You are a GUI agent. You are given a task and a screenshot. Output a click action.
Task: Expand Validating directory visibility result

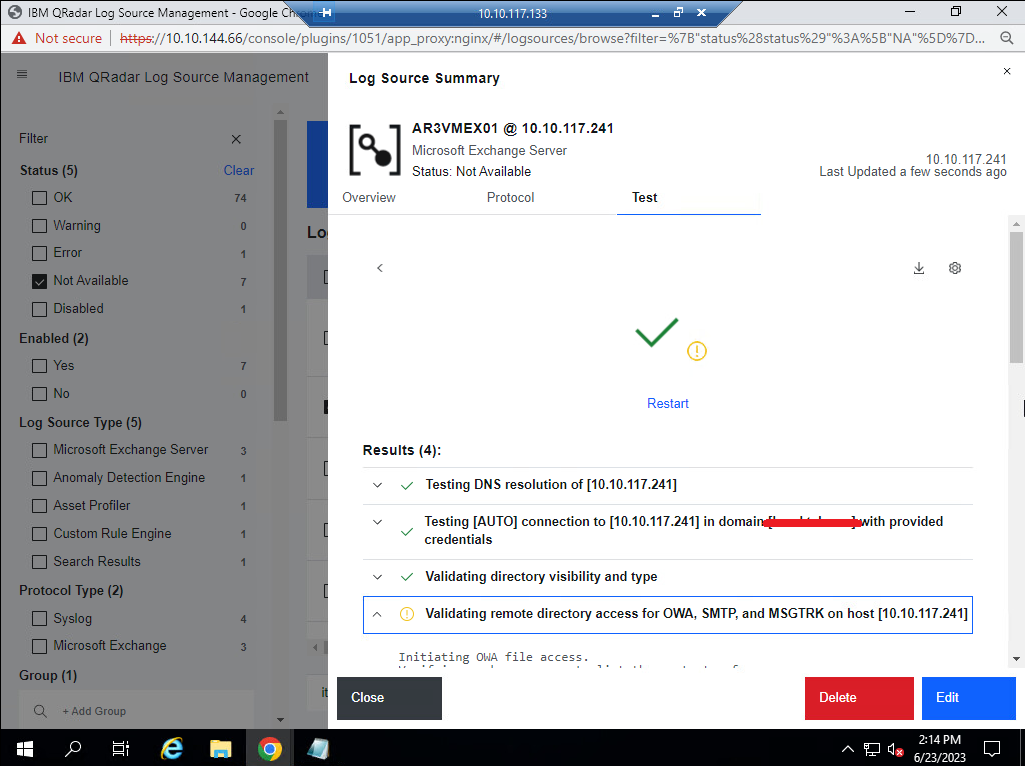[x=377, y=577]
